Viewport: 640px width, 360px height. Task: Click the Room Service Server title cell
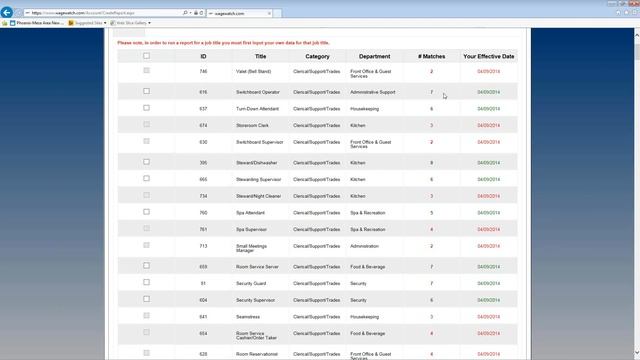[257, 267]
